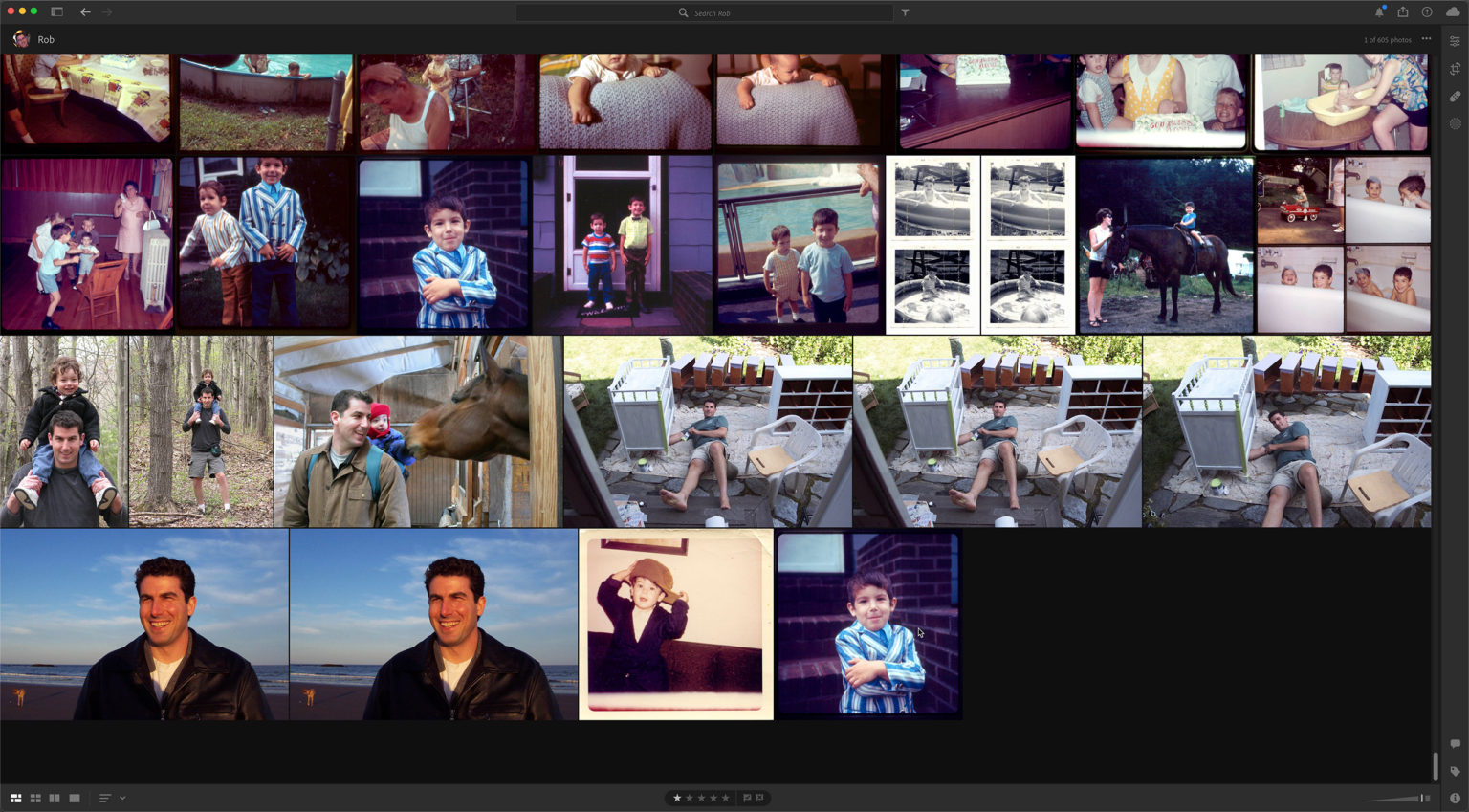Toggle the two-column compare view
Screen dimensions: 1469x812
tap(55, 798)
